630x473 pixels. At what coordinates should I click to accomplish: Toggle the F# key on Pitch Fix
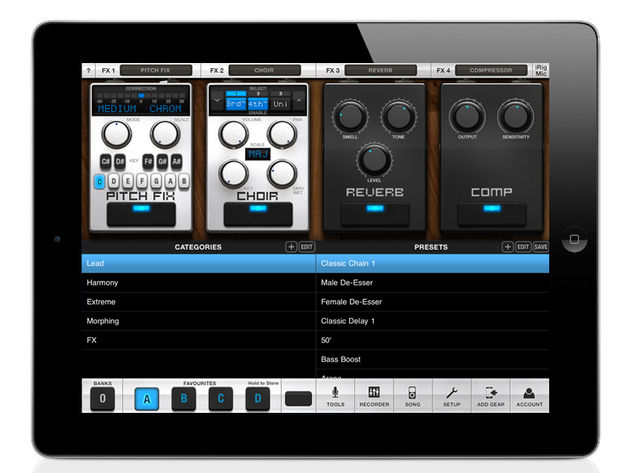point(148,162)
